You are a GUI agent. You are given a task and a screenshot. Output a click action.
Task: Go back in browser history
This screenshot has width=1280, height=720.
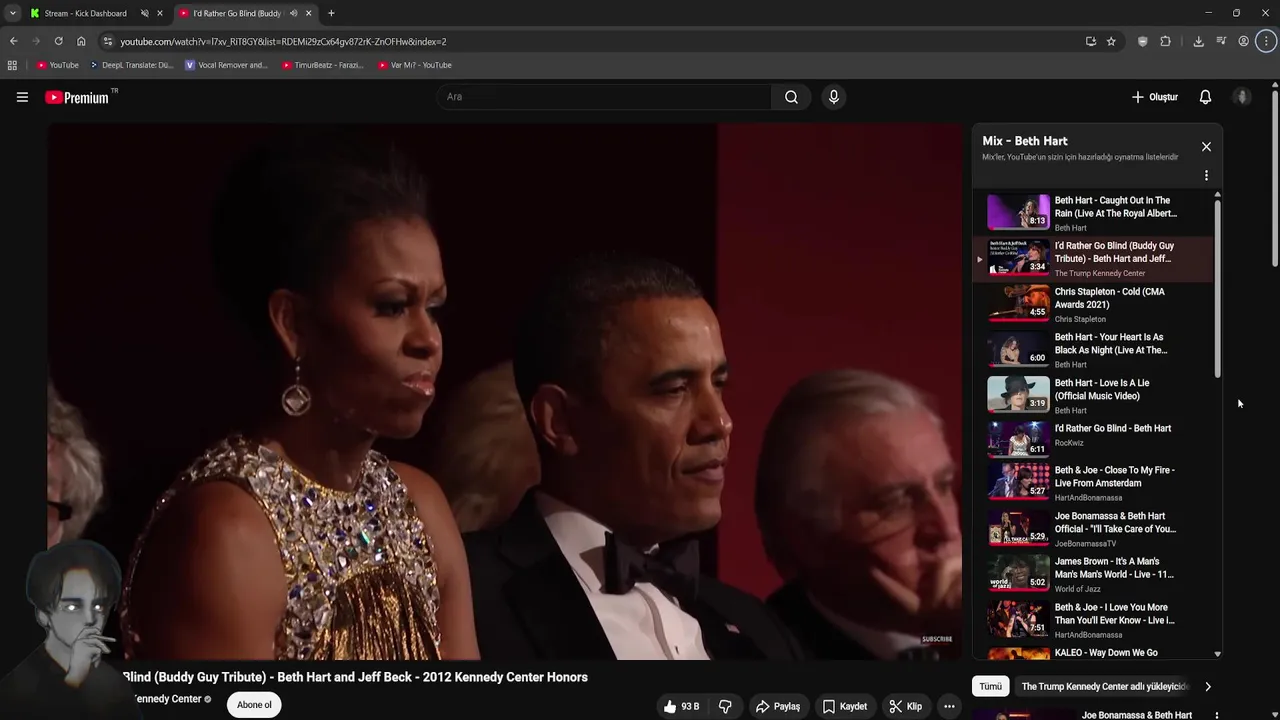click(x=13, y=41)
